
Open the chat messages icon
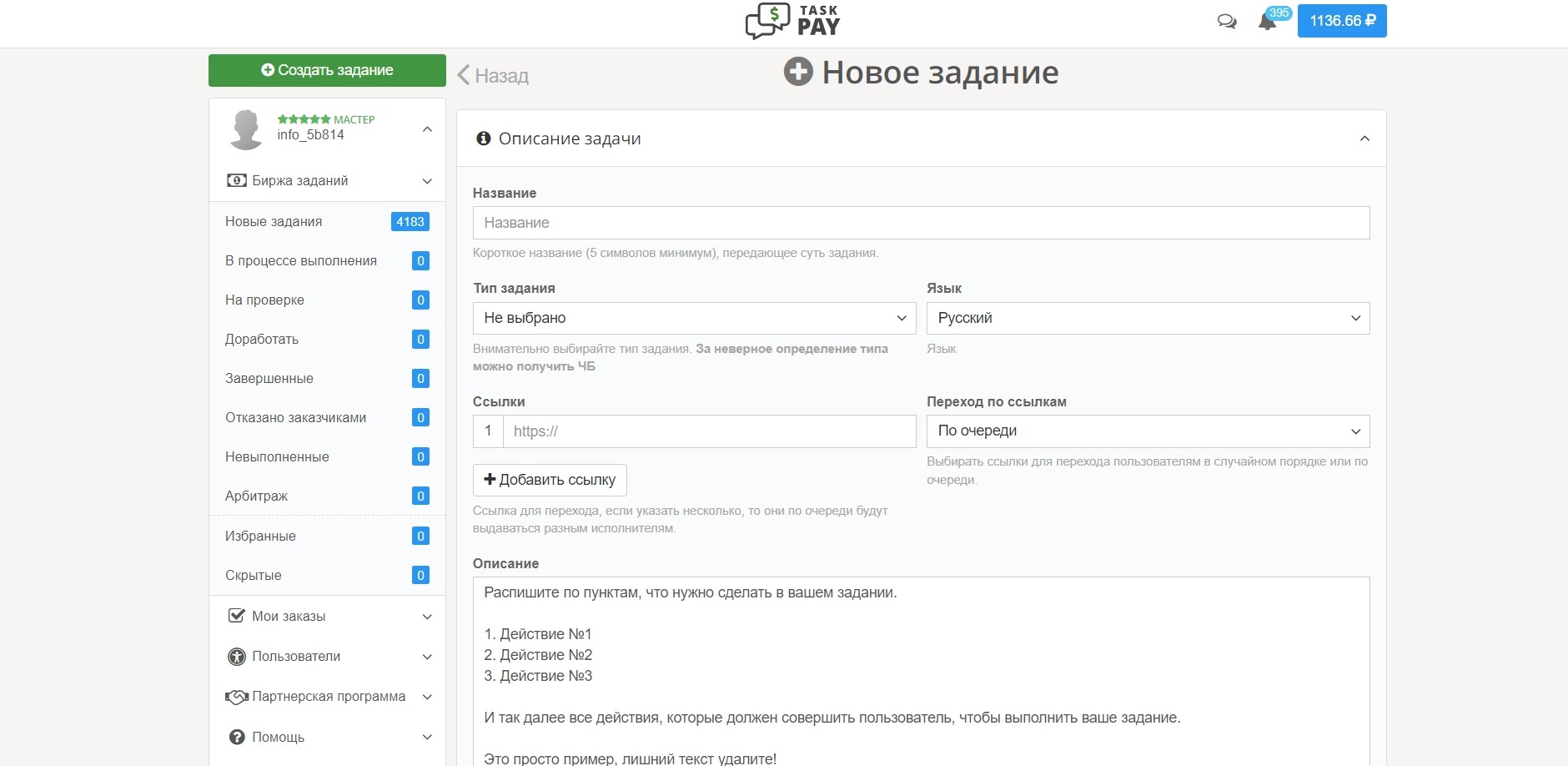click(1227, 22)
